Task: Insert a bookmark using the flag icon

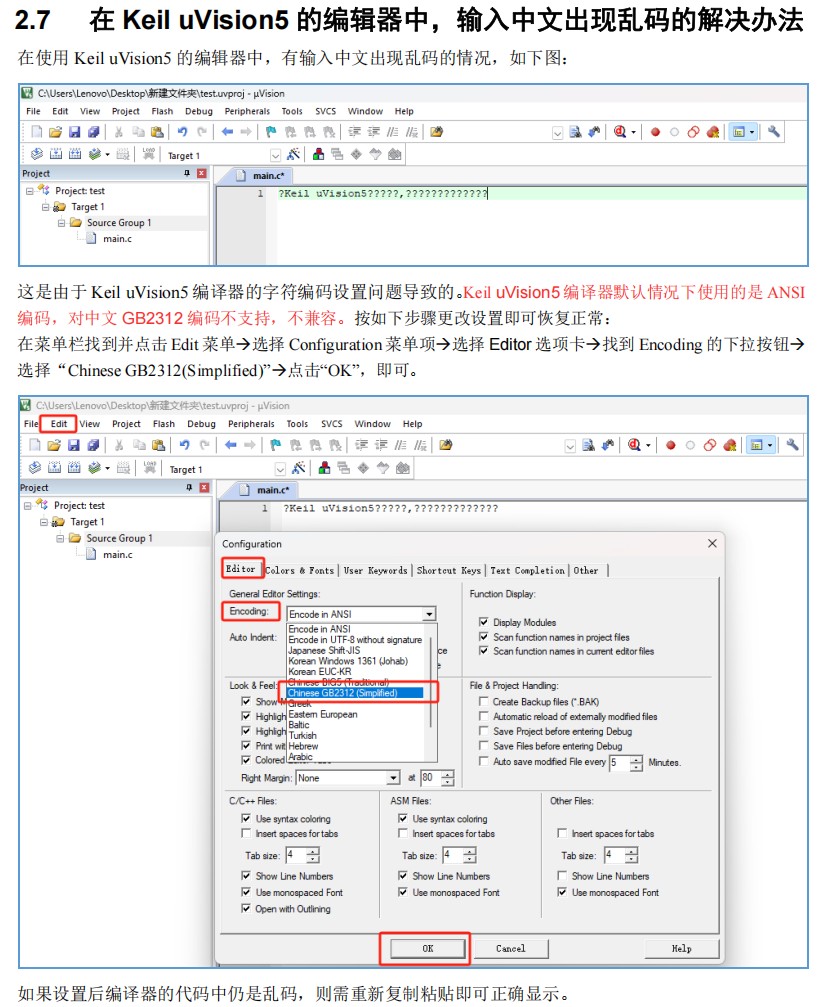Action: 277,443
